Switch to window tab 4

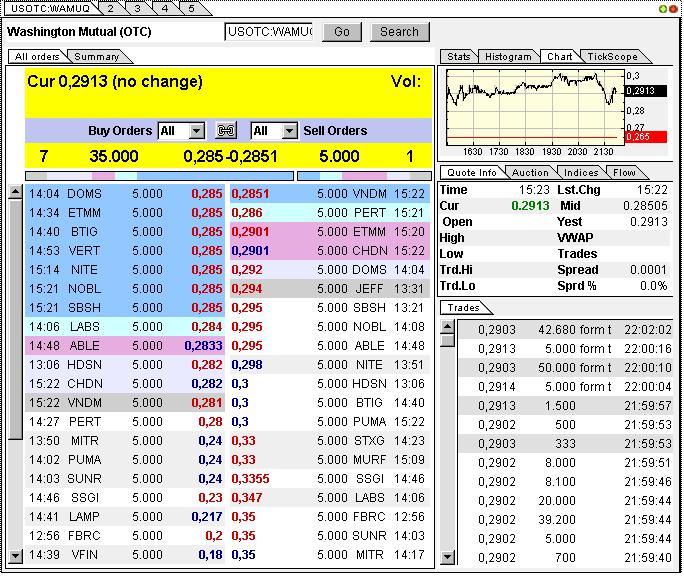(x=165, y=8)
